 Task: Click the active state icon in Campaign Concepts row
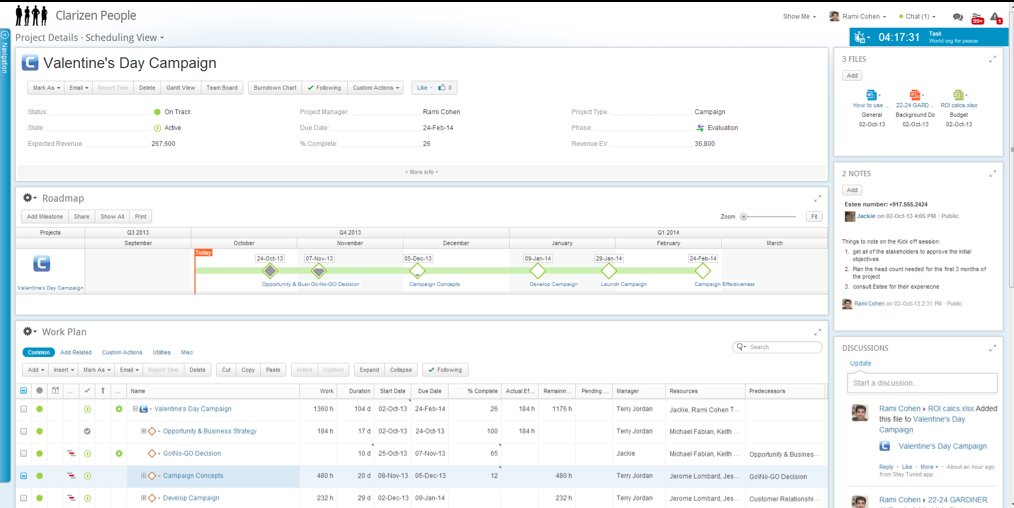coord(87,476)
